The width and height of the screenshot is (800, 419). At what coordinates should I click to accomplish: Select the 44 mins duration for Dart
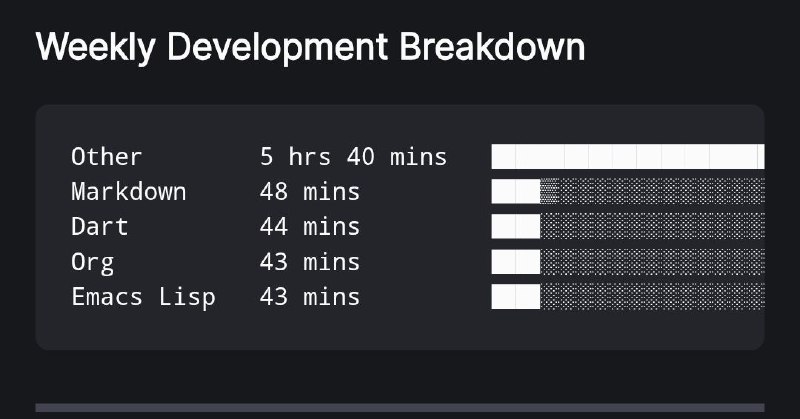[x=310, y=227]
